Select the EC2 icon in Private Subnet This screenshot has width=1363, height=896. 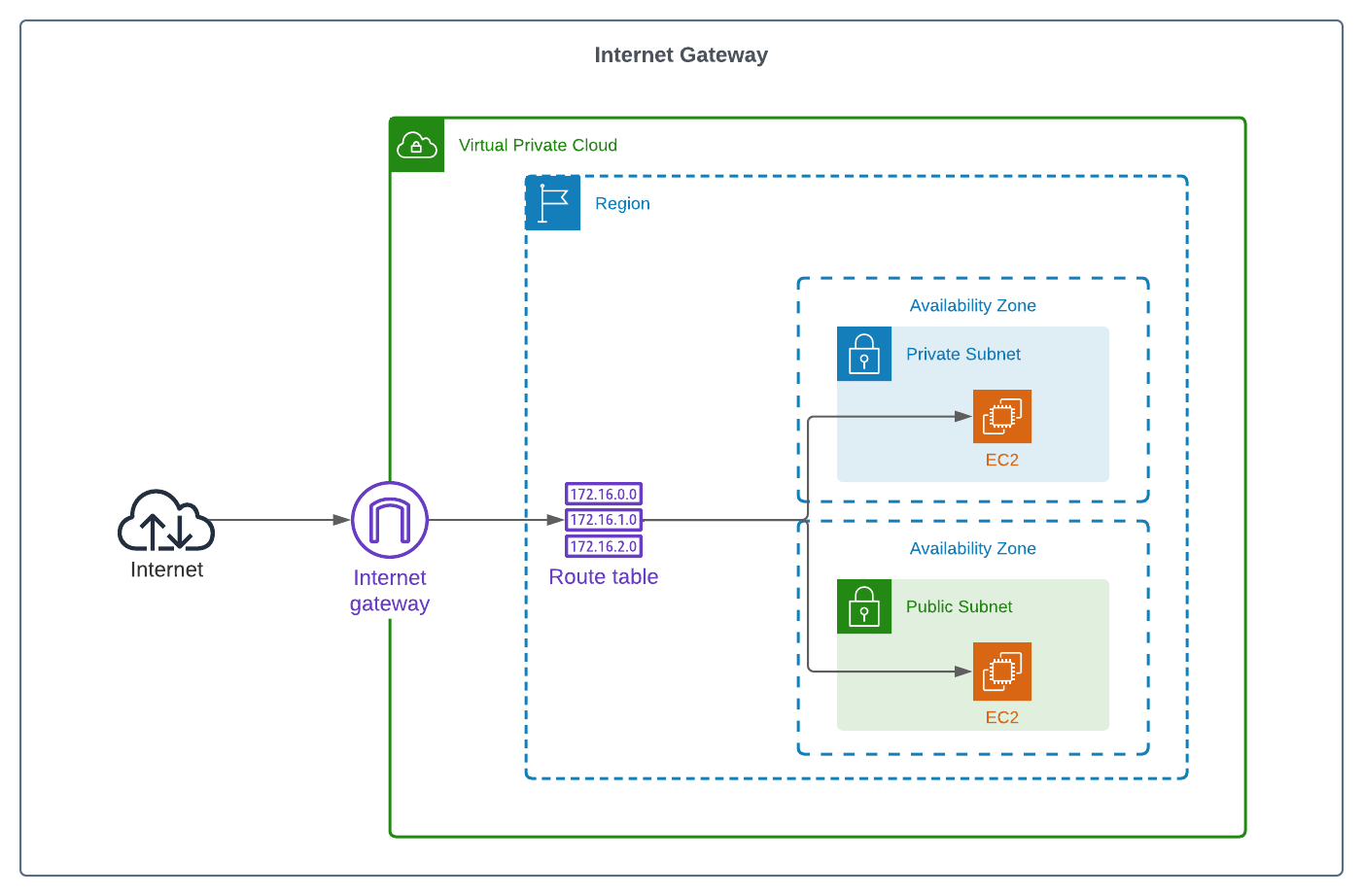click(x=1002, y=417)
